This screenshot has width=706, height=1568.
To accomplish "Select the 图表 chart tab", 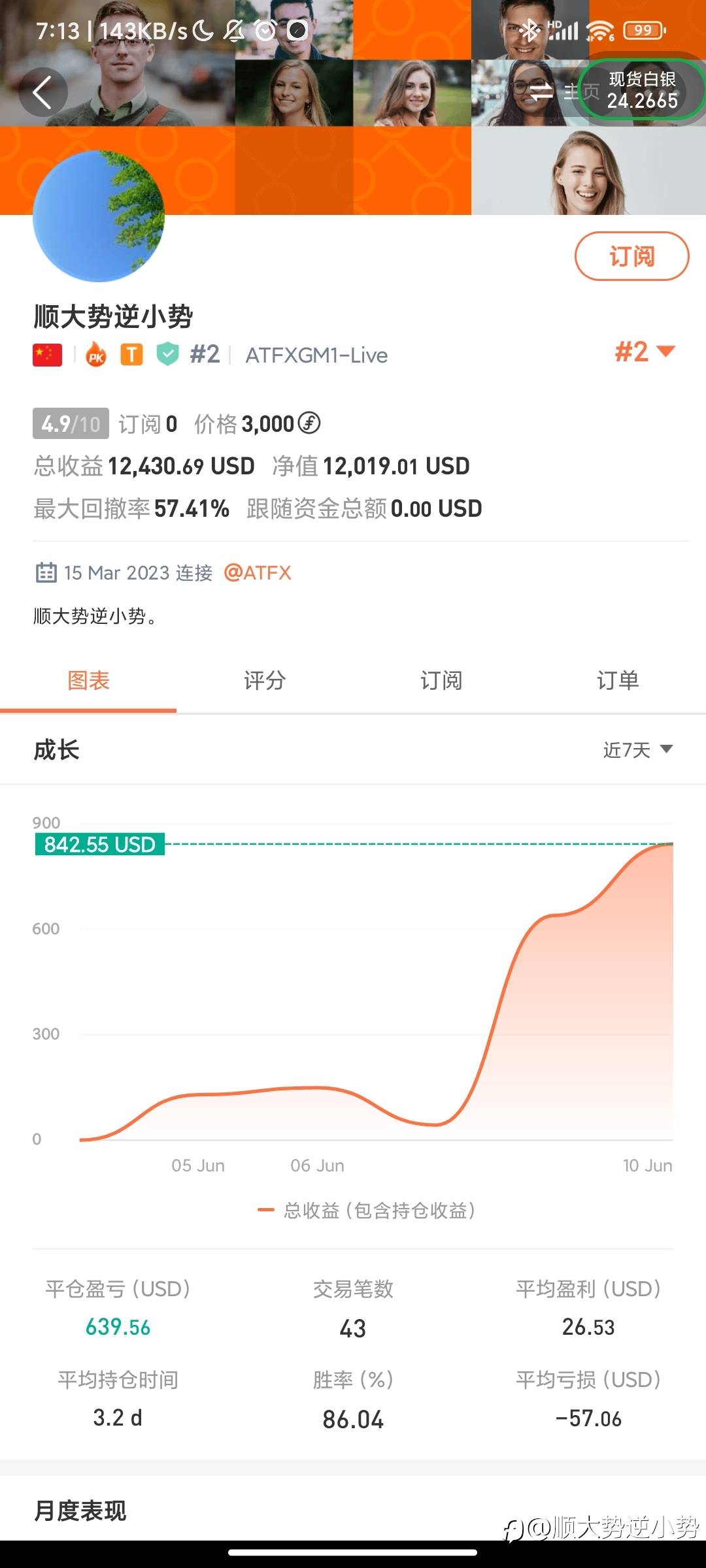I will [x=88, y=681].
